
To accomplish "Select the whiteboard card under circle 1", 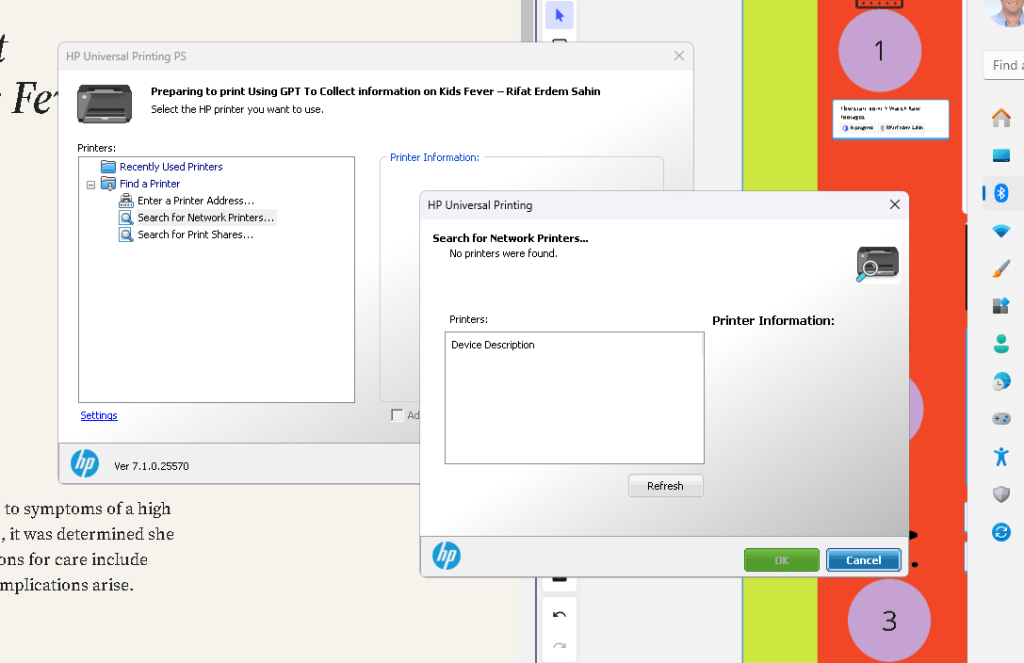I will tap(890, 119).
